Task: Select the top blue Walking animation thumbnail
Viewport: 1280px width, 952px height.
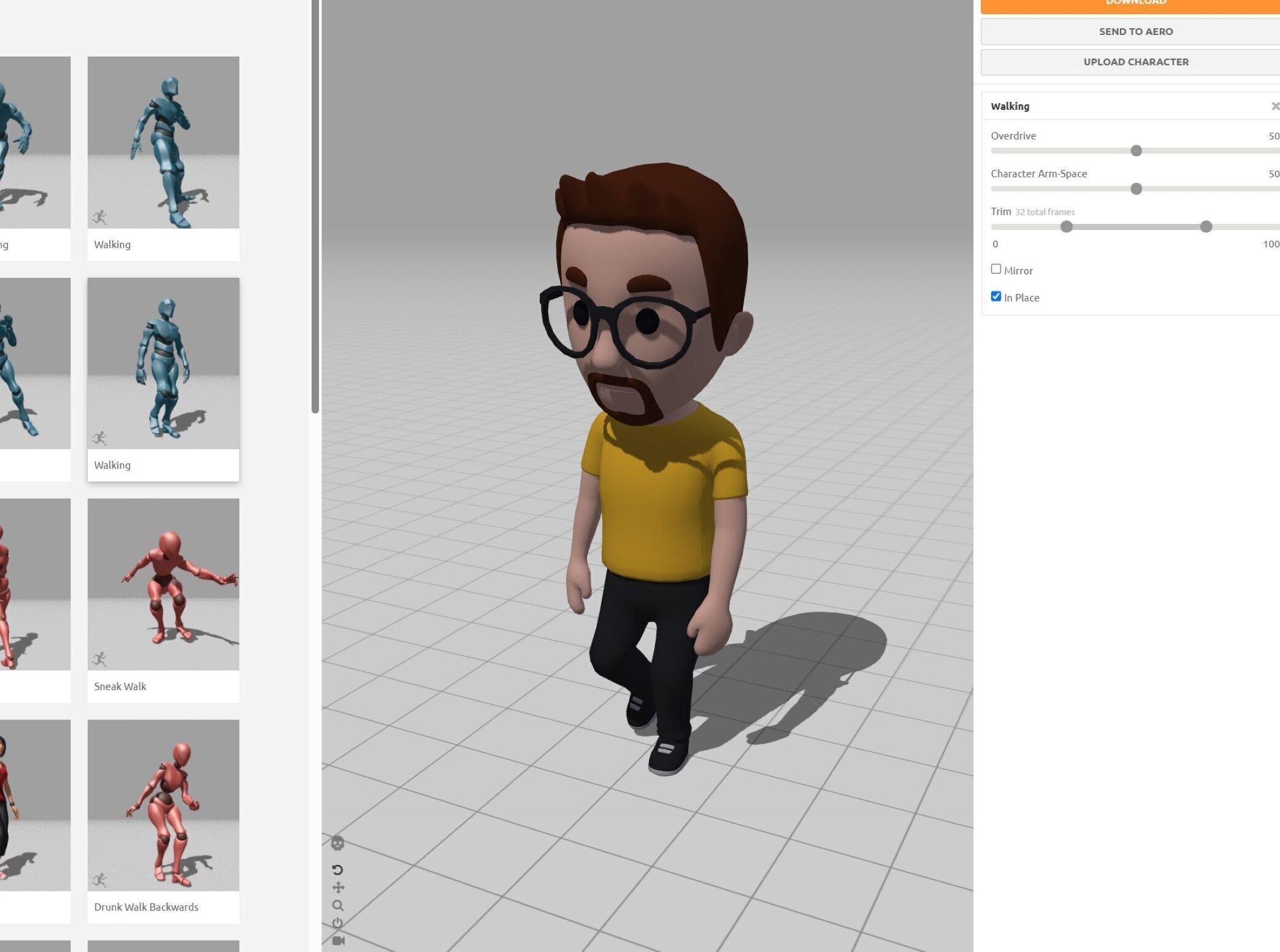Action: click(163, 142)
